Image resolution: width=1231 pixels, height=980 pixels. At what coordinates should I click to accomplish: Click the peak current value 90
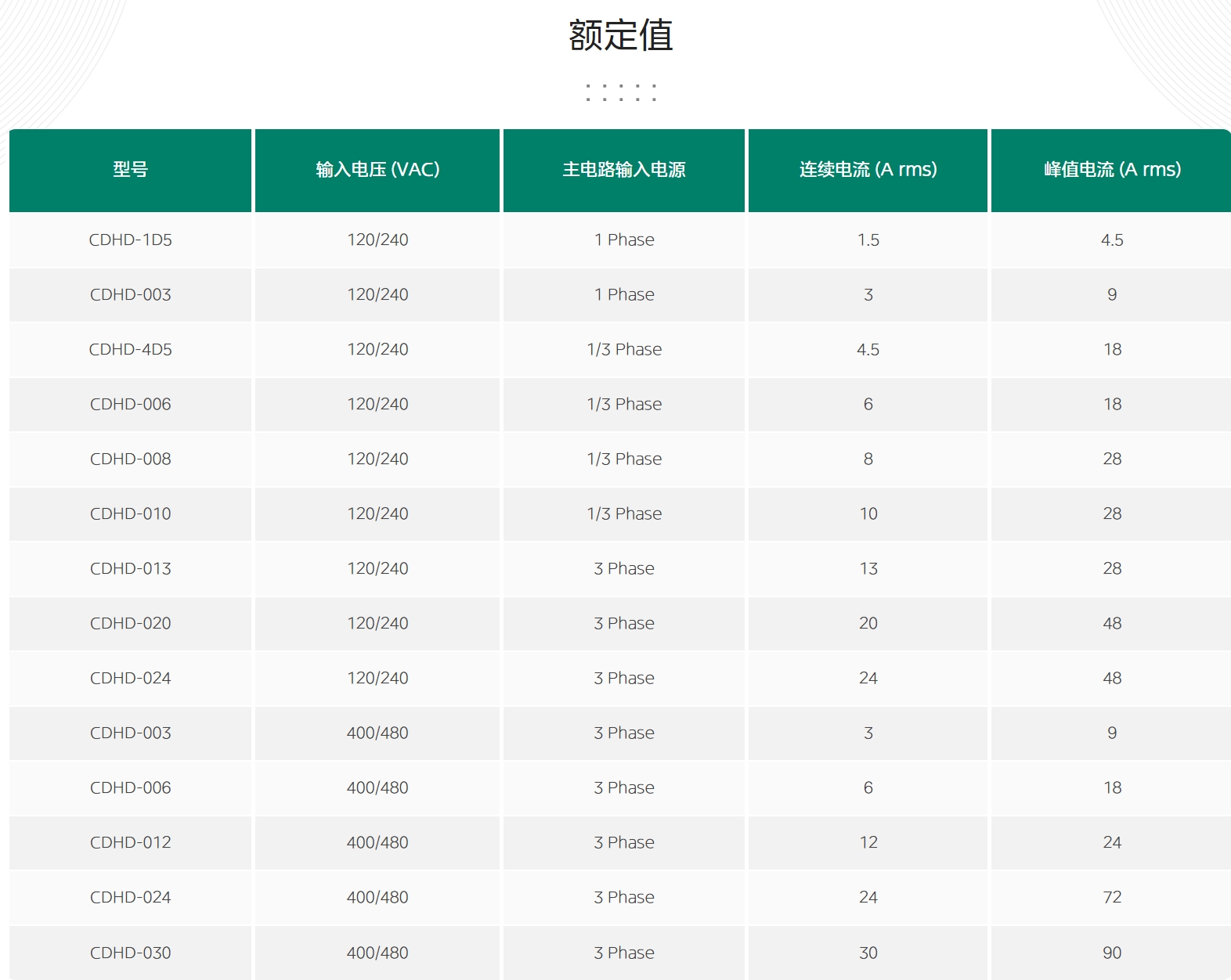1112,953
